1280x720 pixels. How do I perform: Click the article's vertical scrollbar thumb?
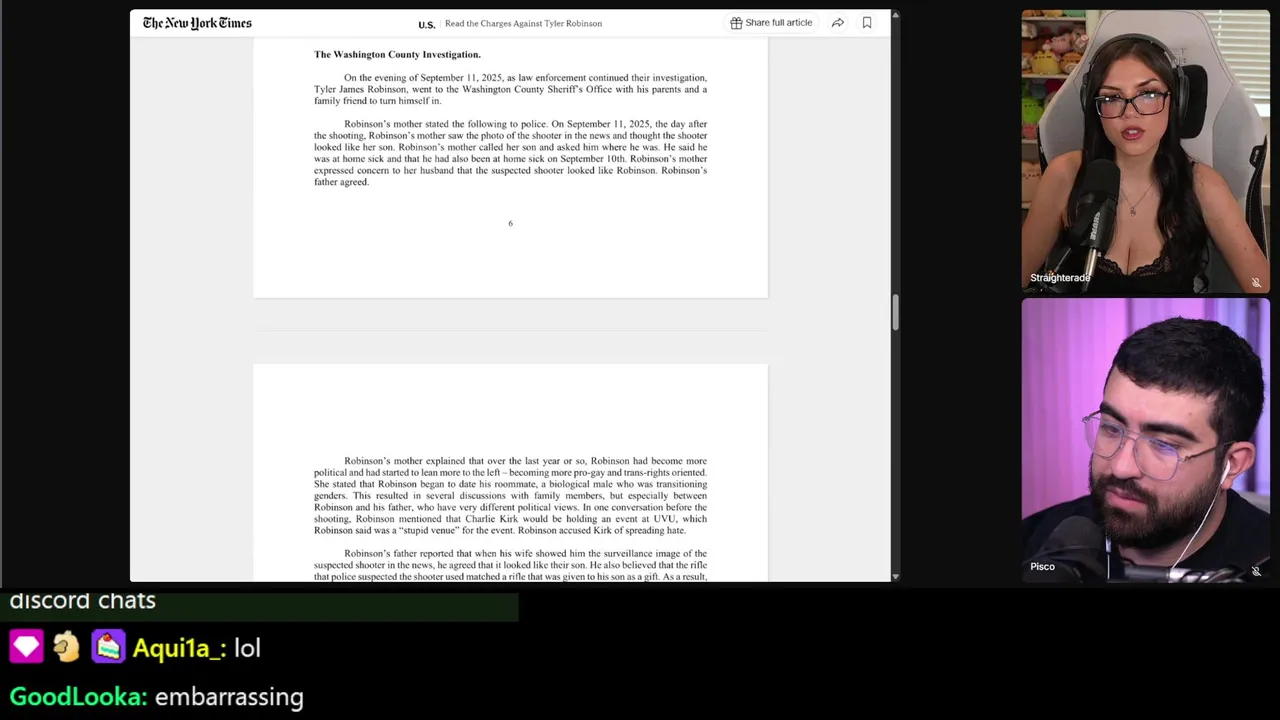[895, 312]
